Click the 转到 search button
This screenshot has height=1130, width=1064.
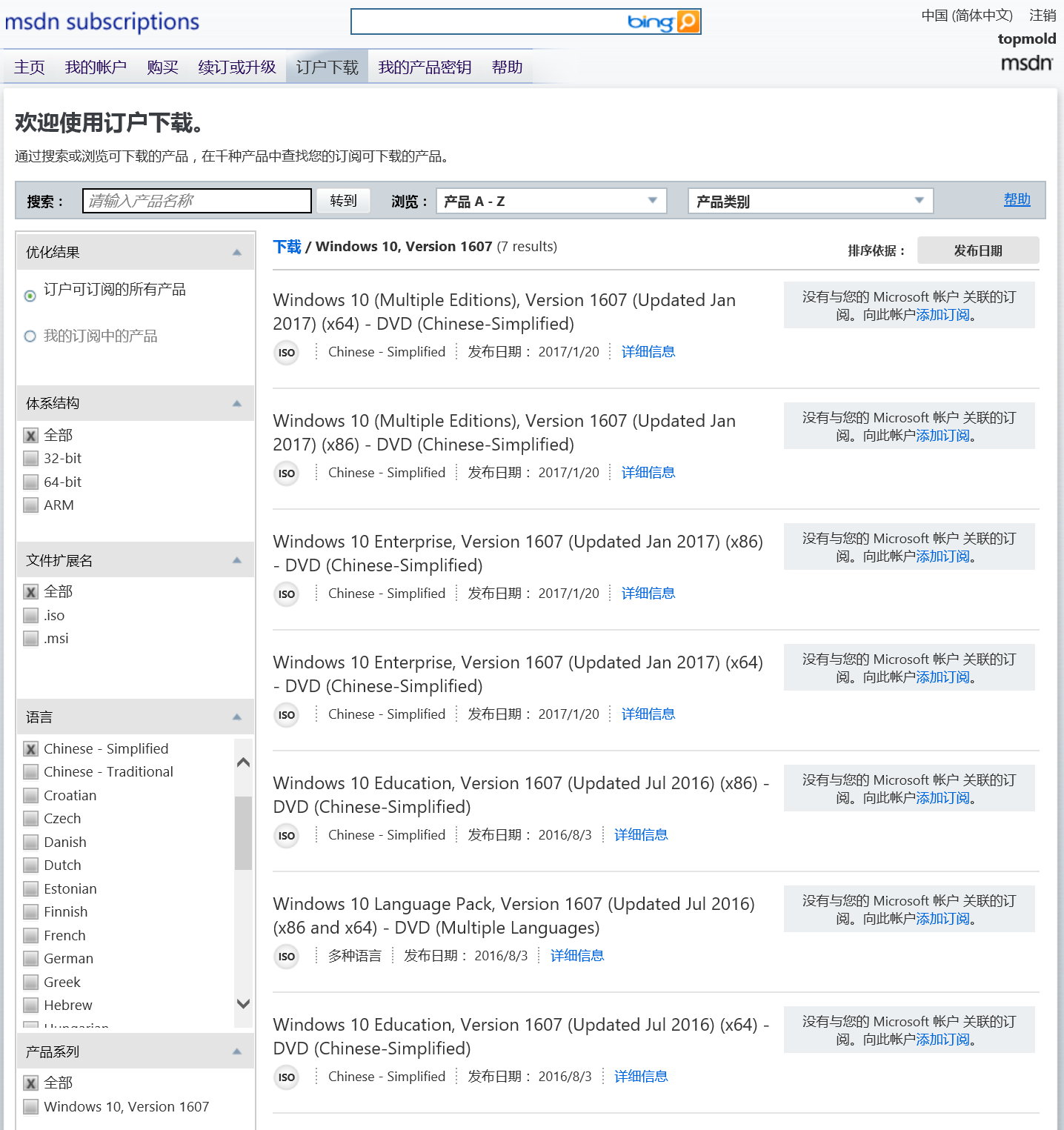(x=343, y=201)
